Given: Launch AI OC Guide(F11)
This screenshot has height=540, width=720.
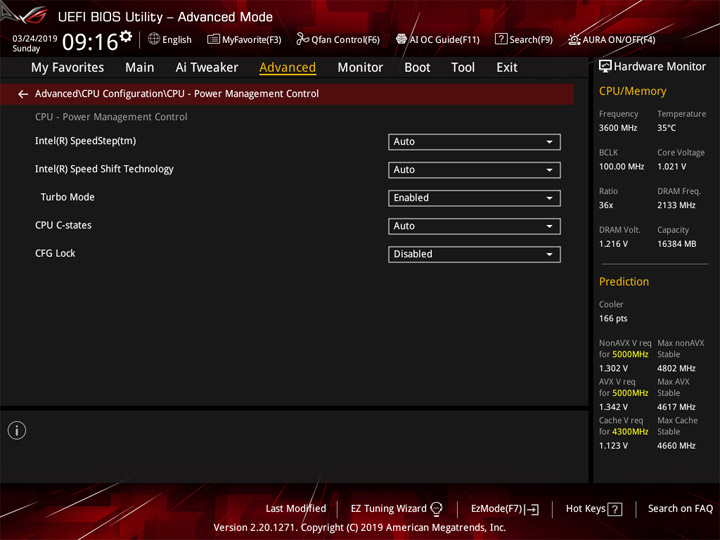Looking at the screenshot, I should pyautogui.click(x=438, y=39).
